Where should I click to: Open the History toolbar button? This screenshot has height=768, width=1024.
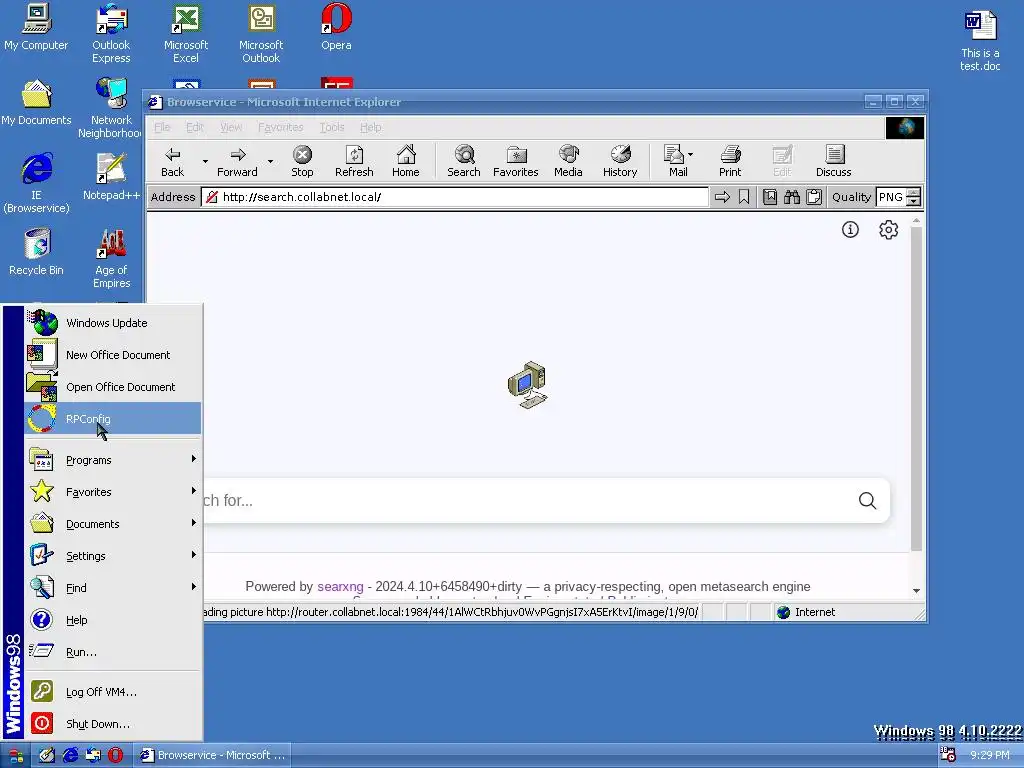[620, 161]
